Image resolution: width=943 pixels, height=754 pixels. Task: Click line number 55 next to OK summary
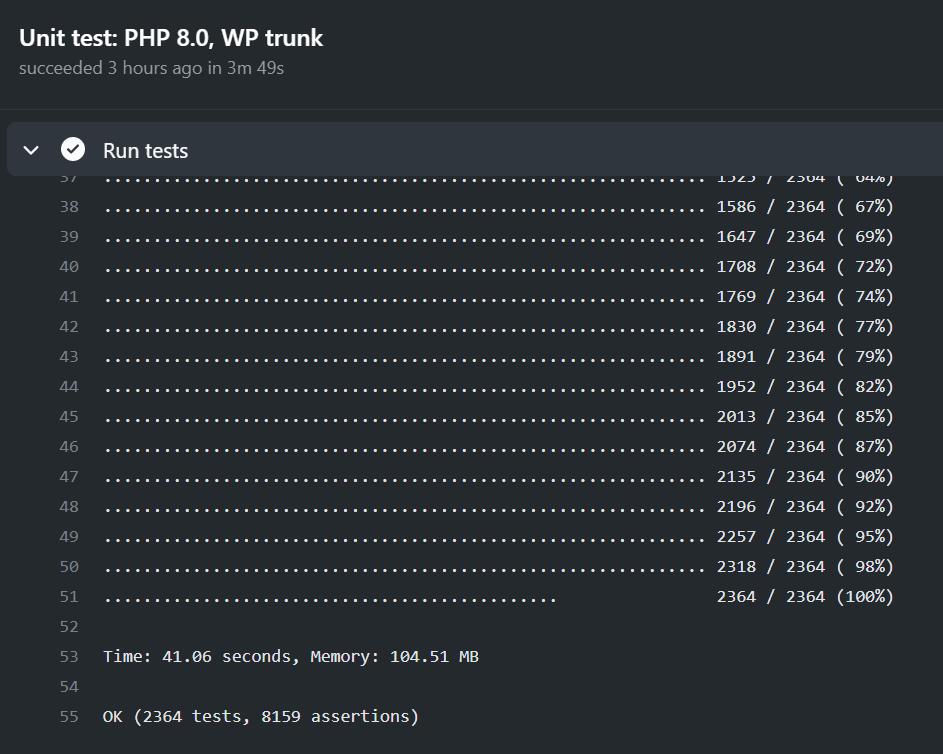coord(68,716)
